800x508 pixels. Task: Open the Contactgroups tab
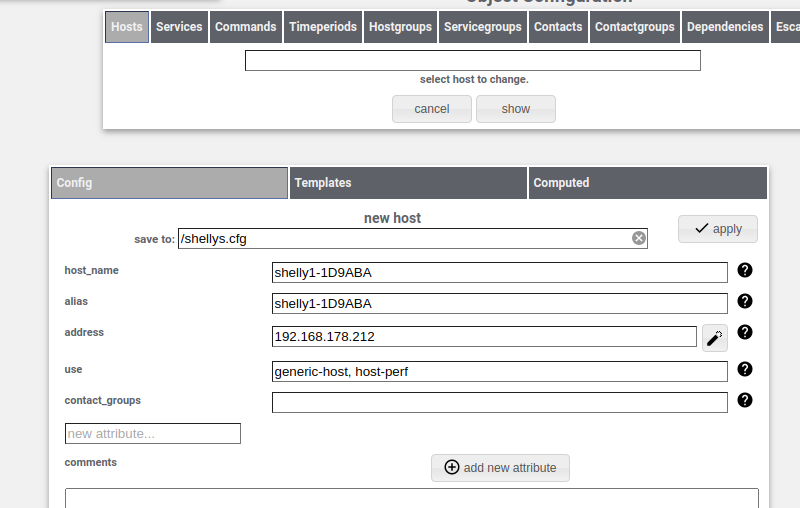click(x=635, y=27)
